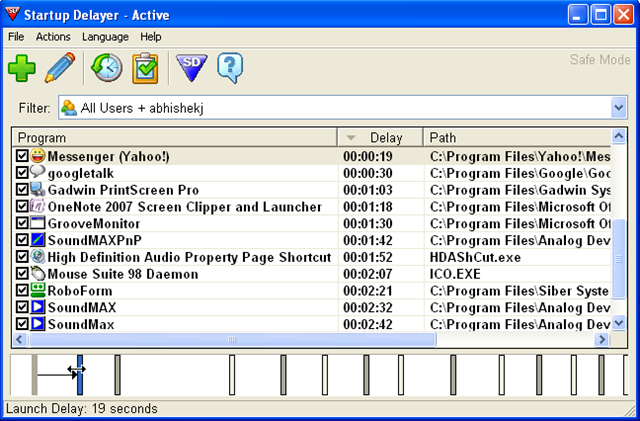Open the Language menu
The width and height of the screenshot is (640, 421).
pos(105,37)
